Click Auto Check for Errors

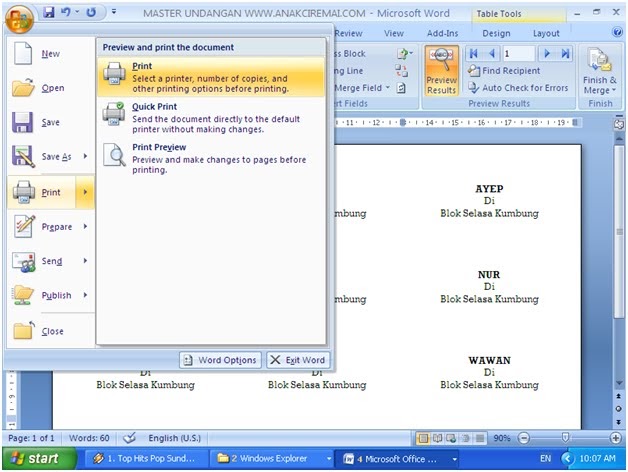click(x=518, y=88)
